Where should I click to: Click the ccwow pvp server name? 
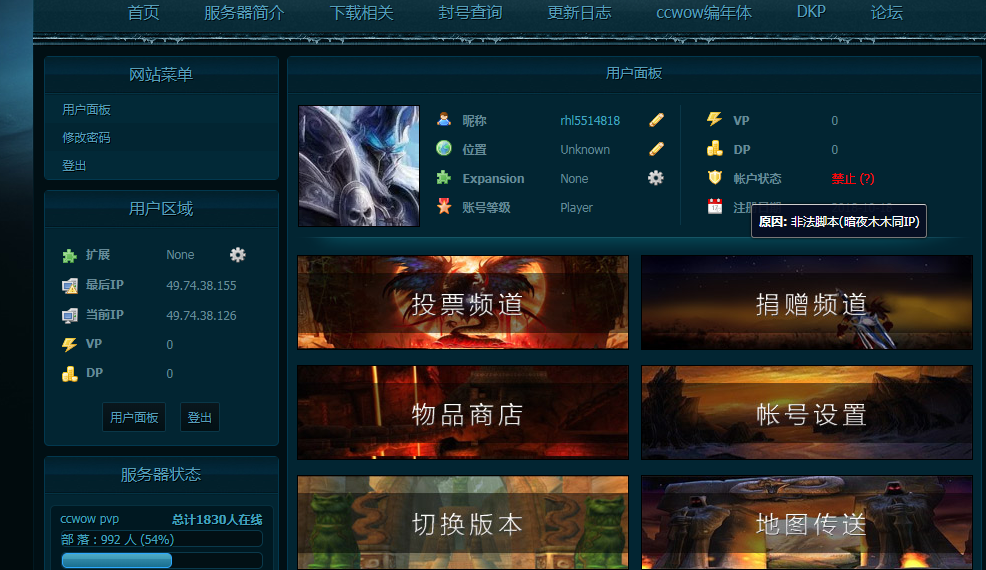[89, 519]
